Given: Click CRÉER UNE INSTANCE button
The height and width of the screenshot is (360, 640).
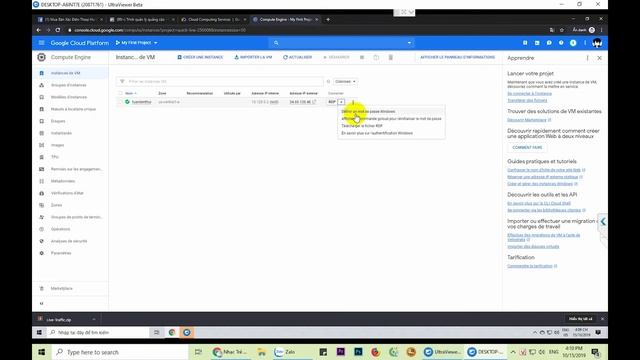Looking at the screenshot, I should pyautogui.click(x=200, y=58).
